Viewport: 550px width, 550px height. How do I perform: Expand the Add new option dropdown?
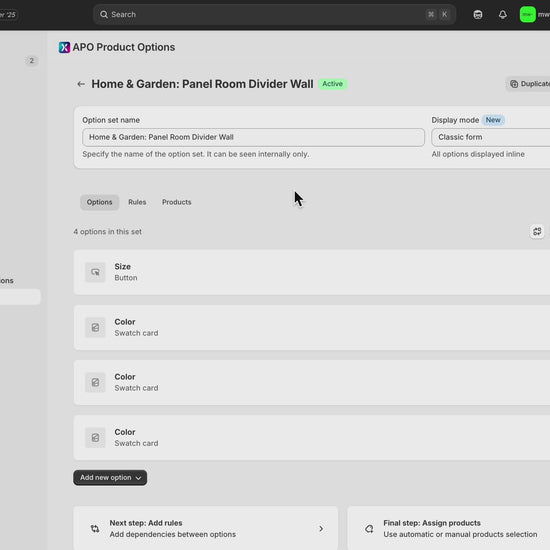click(110, 478)
